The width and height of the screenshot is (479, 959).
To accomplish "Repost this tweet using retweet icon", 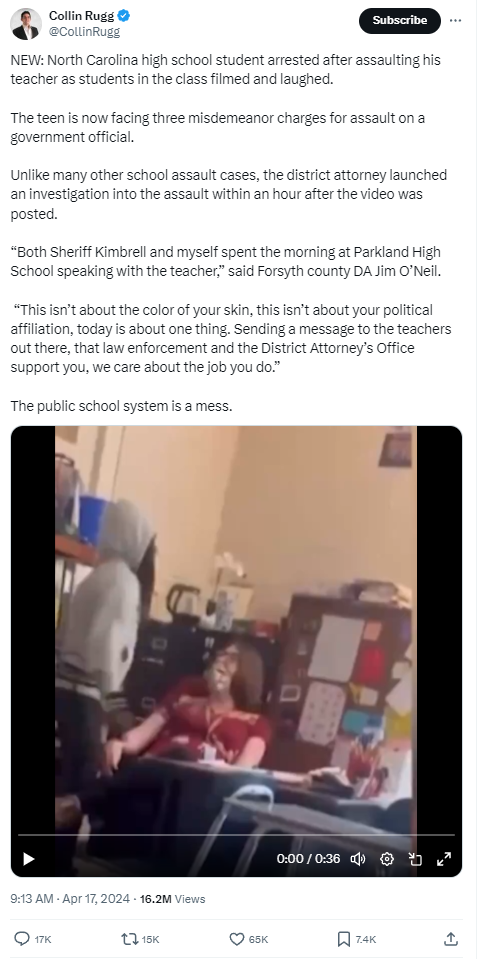I will pos(130,939).
